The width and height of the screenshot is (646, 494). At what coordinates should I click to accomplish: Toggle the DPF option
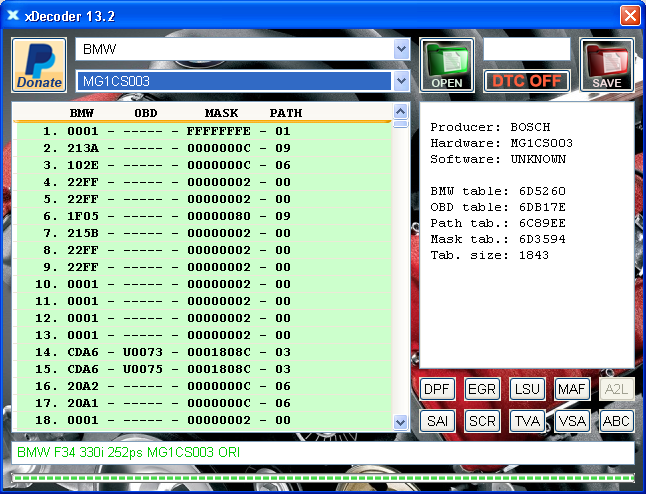pyautogui.click(x=437, y=389)
